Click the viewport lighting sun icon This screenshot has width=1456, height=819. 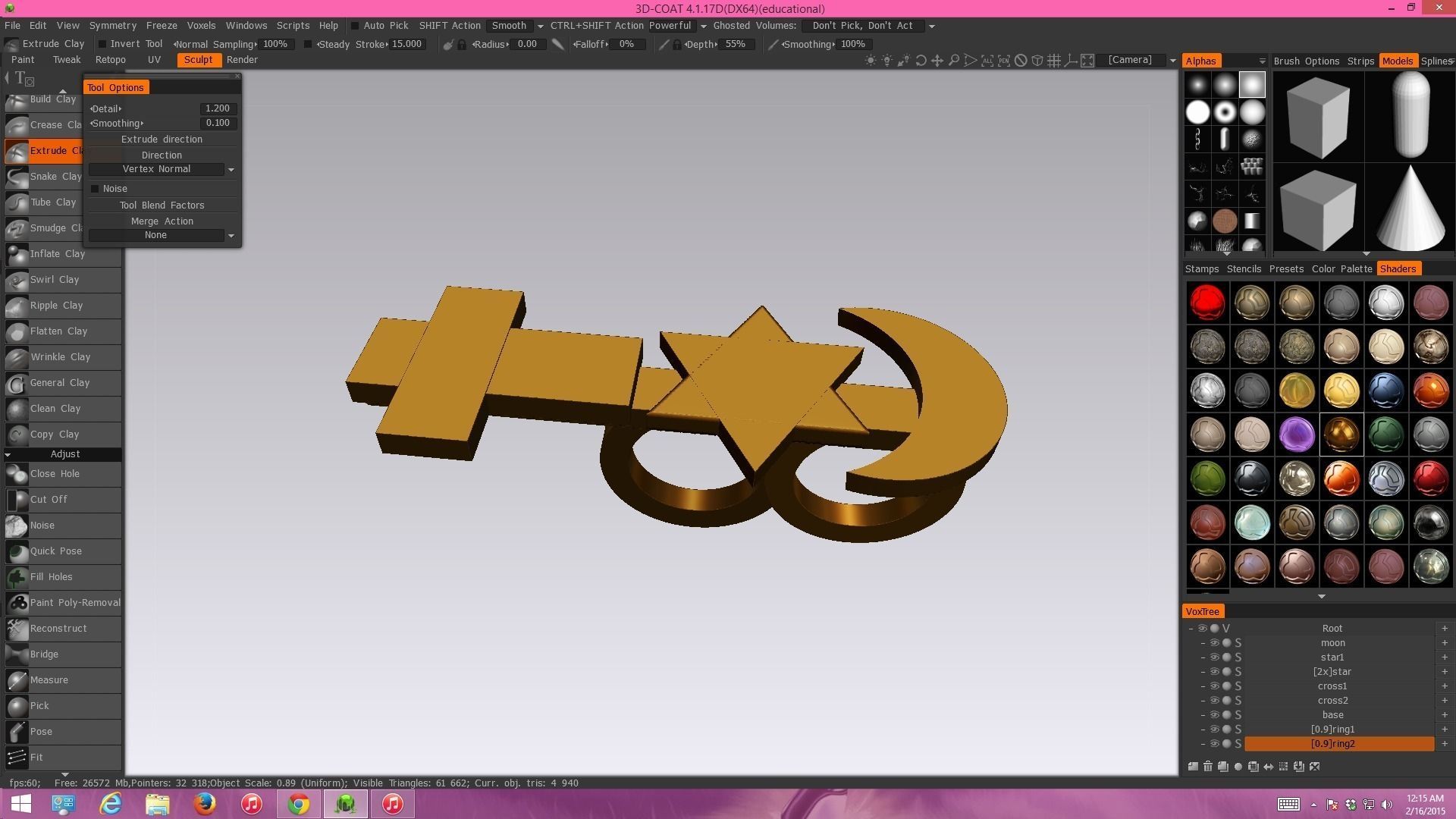coord(870,61)
